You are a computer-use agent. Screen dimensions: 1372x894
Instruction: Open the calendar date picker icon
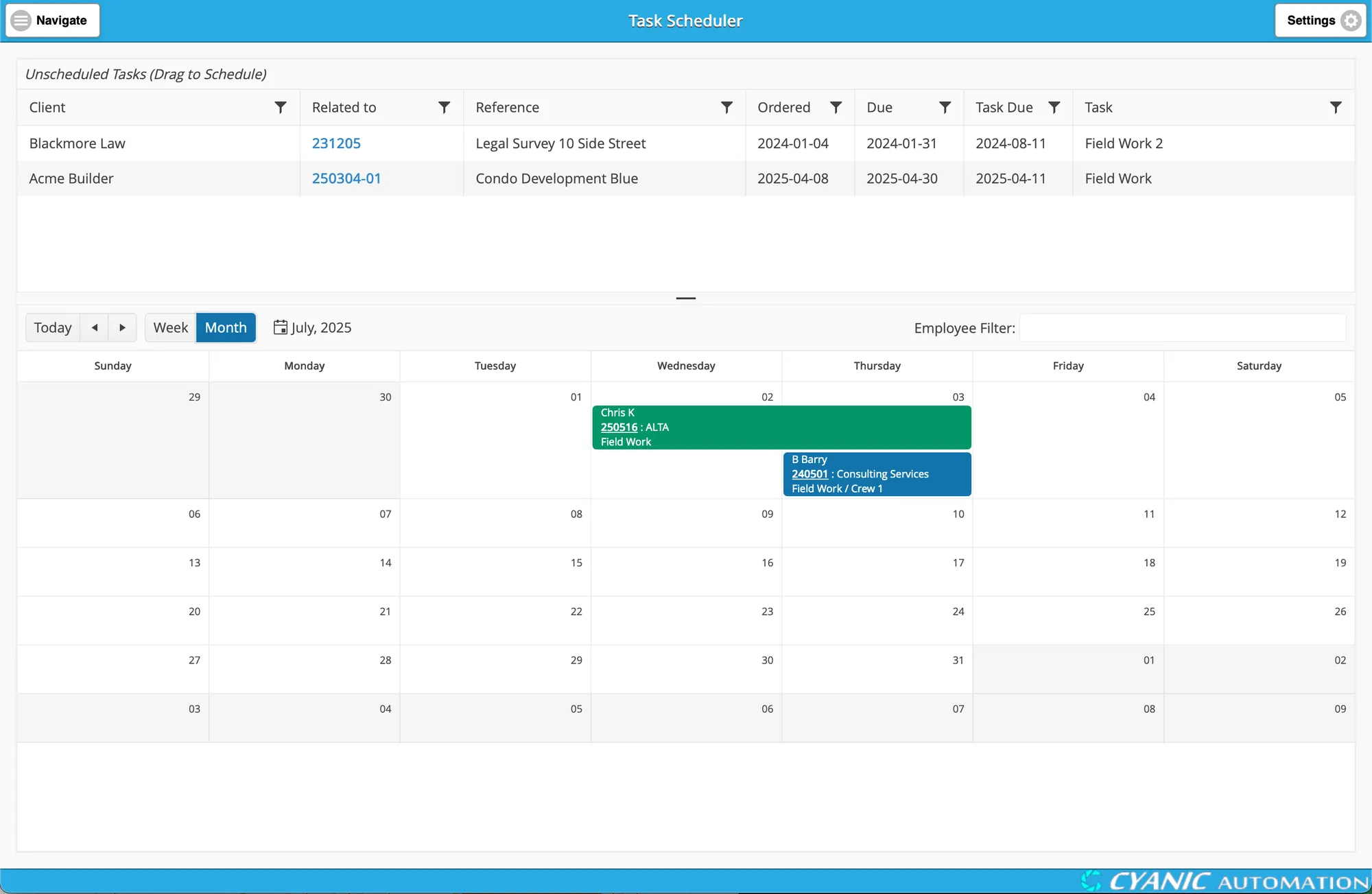280,327
